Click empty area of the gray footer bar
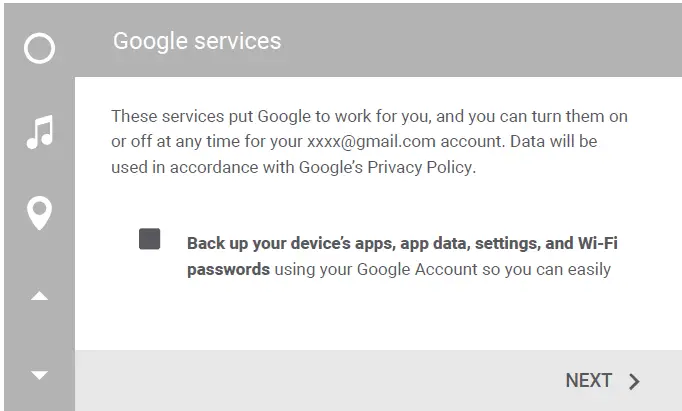This screenshot has height=411, width=682. click(x=300, y=381)
